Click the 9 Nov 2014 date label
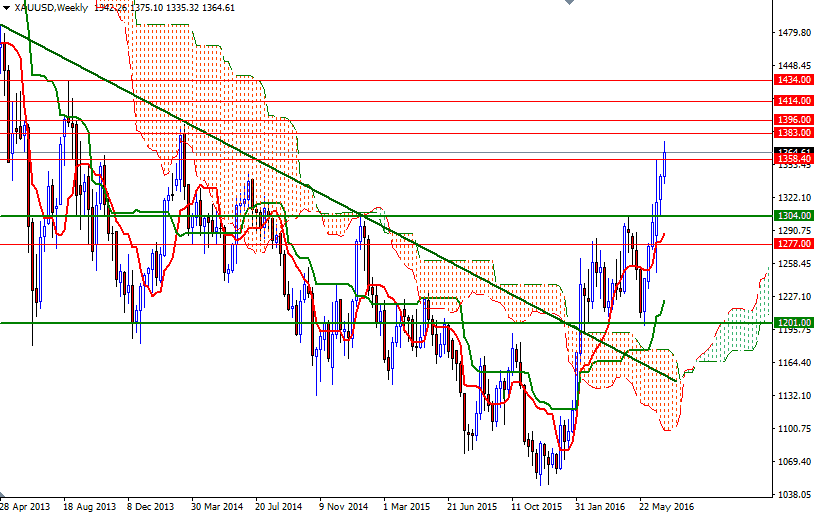The image size is (814, 514). [x=345, y=506]
